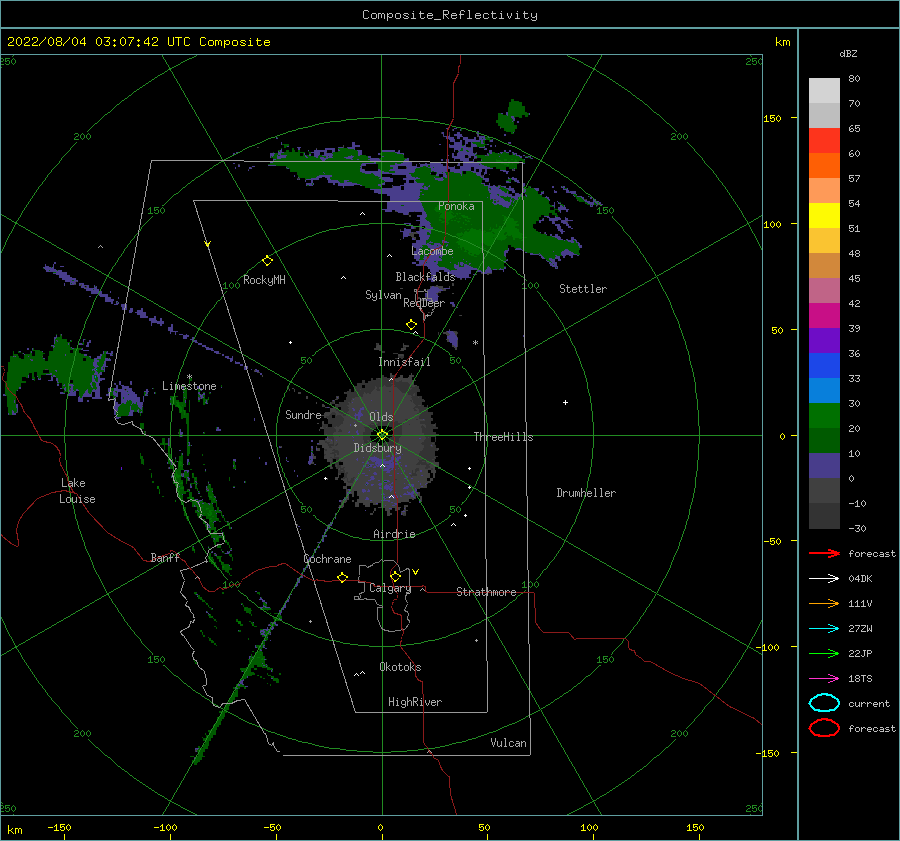Select the Banff label
The width and height of the screenshot is (900, 841).
pyautogui.click(x=165, y=557)
